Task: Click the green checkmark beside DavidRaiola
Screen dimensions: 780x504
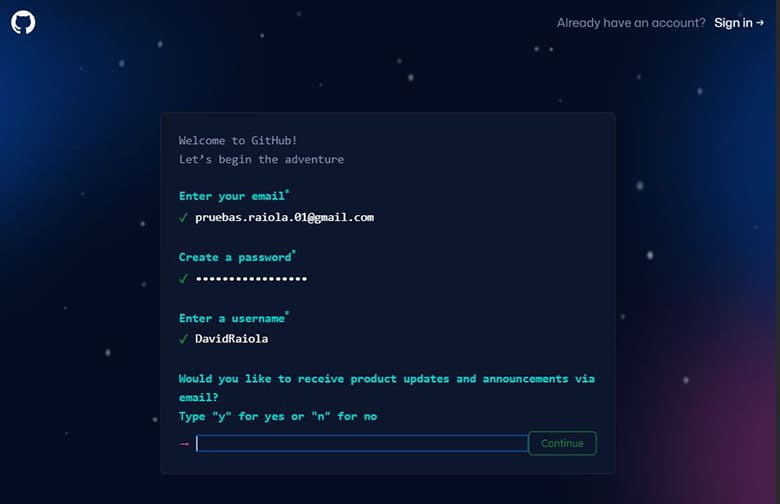Action: click(x=184, y=339)
